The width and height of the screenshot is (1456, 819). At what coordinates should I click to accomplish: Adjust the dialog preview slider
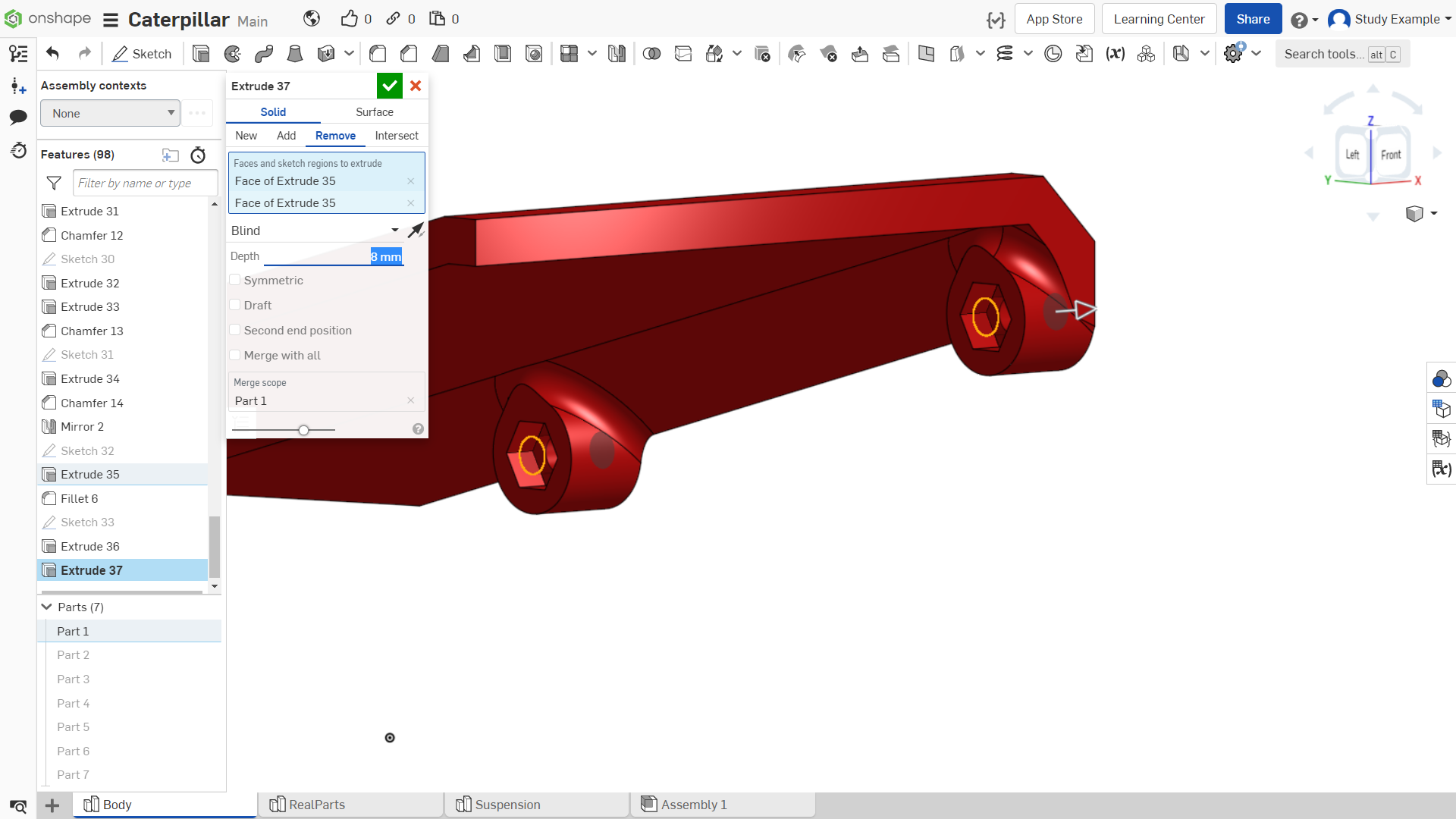tap(303, 430)
